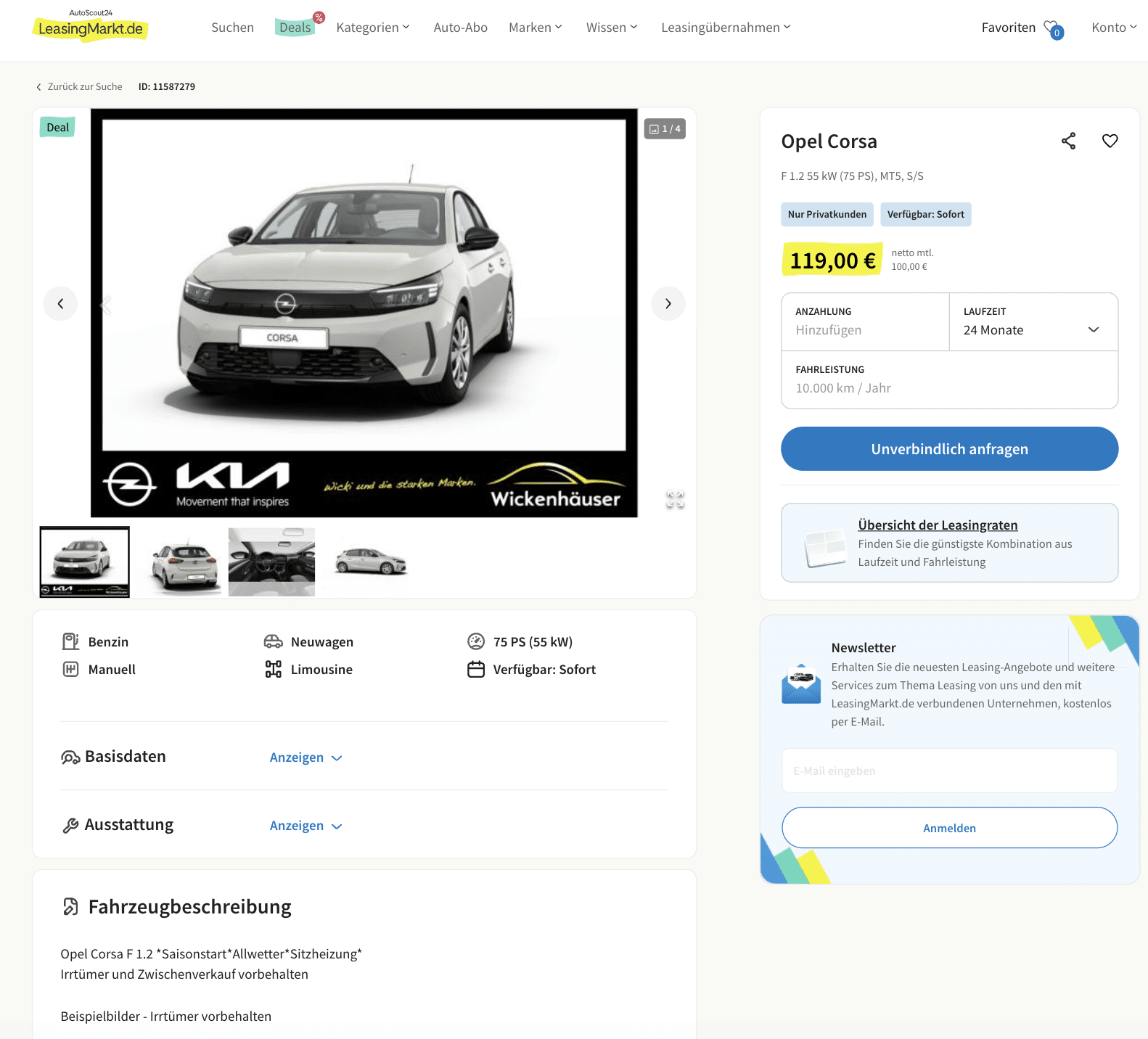
Task: Click the Manuell gearbox icon
Action: 70,669
